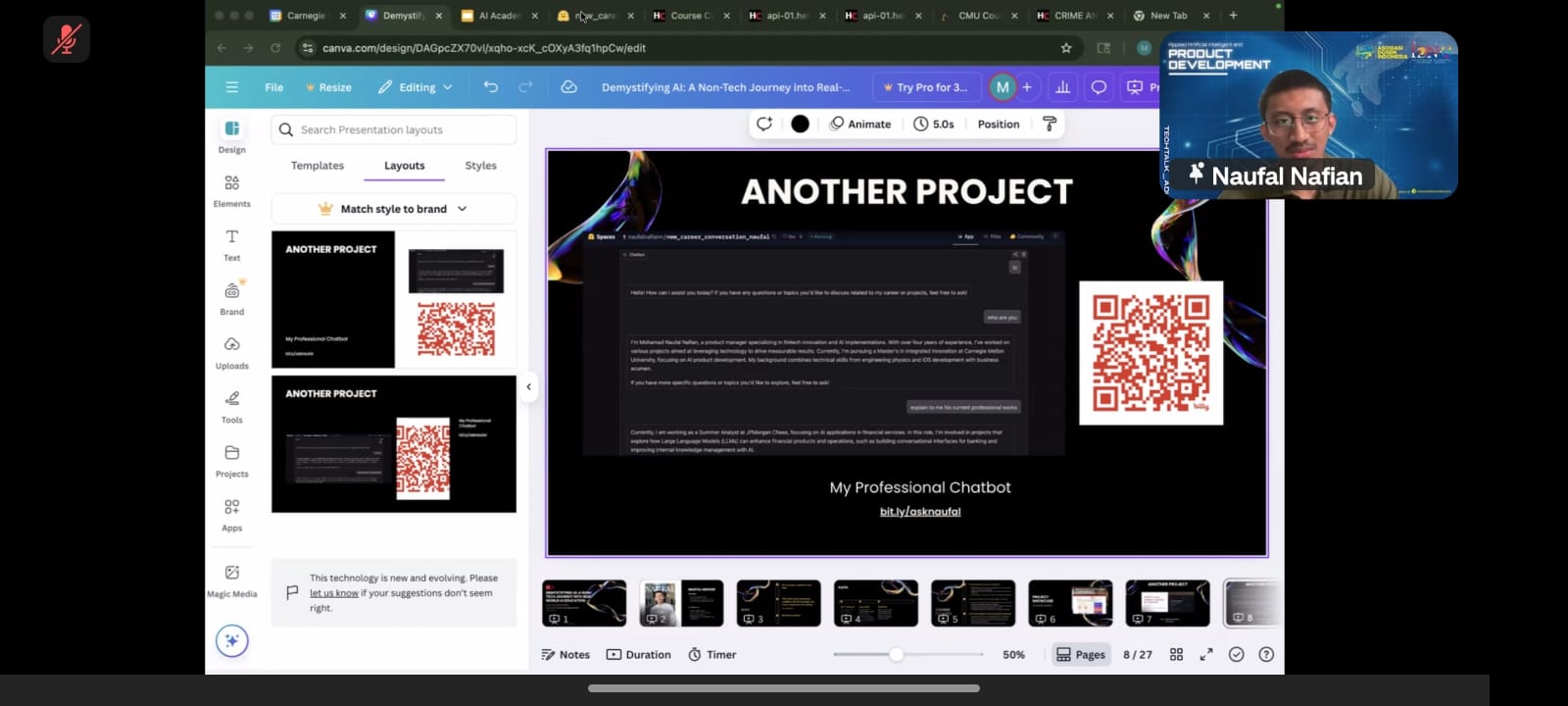
Task: Enter fullscreen presentation mode
Action: 1206,654
